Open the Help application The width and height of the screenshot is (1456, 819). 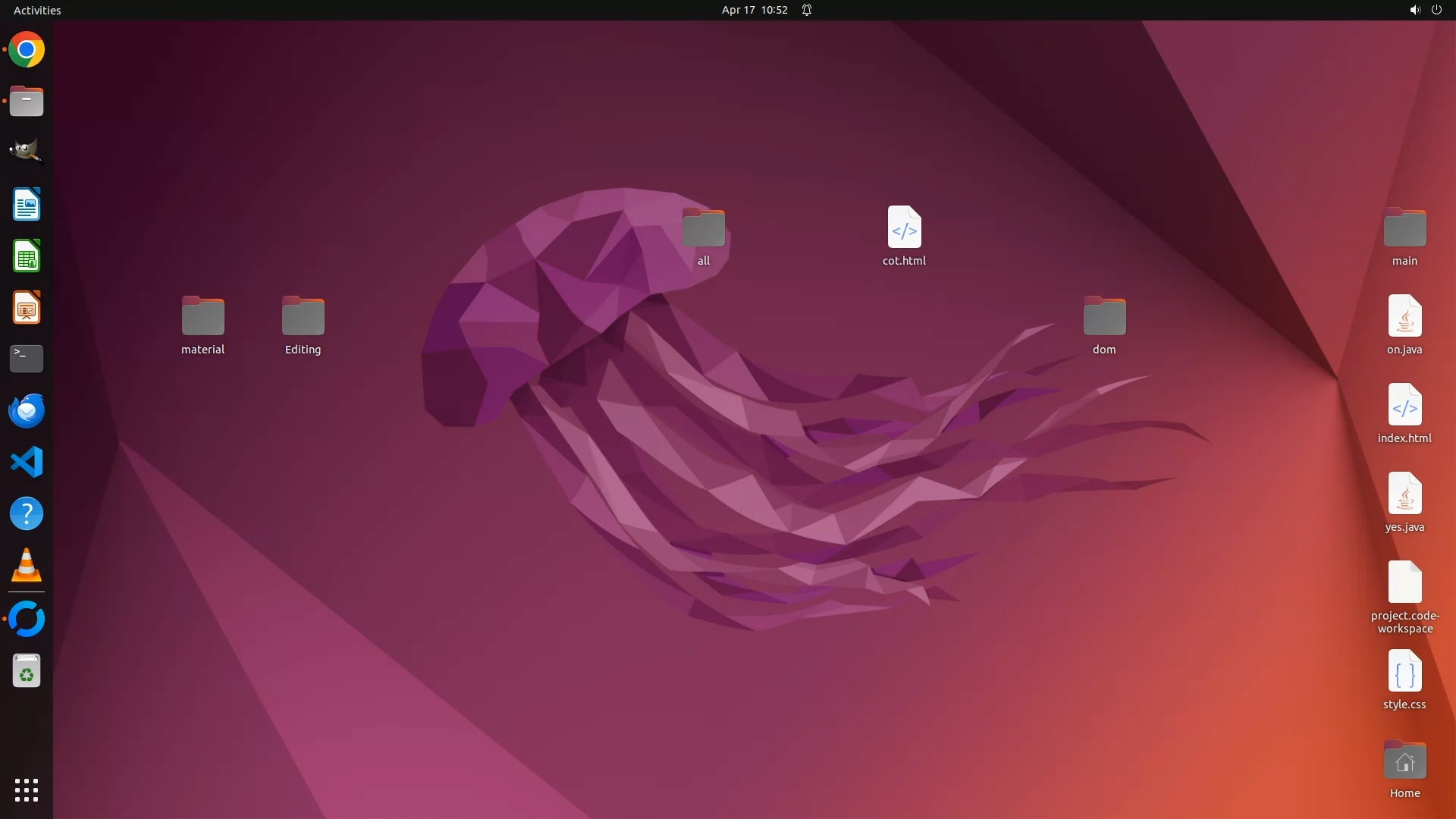click(x=27, y=513)
